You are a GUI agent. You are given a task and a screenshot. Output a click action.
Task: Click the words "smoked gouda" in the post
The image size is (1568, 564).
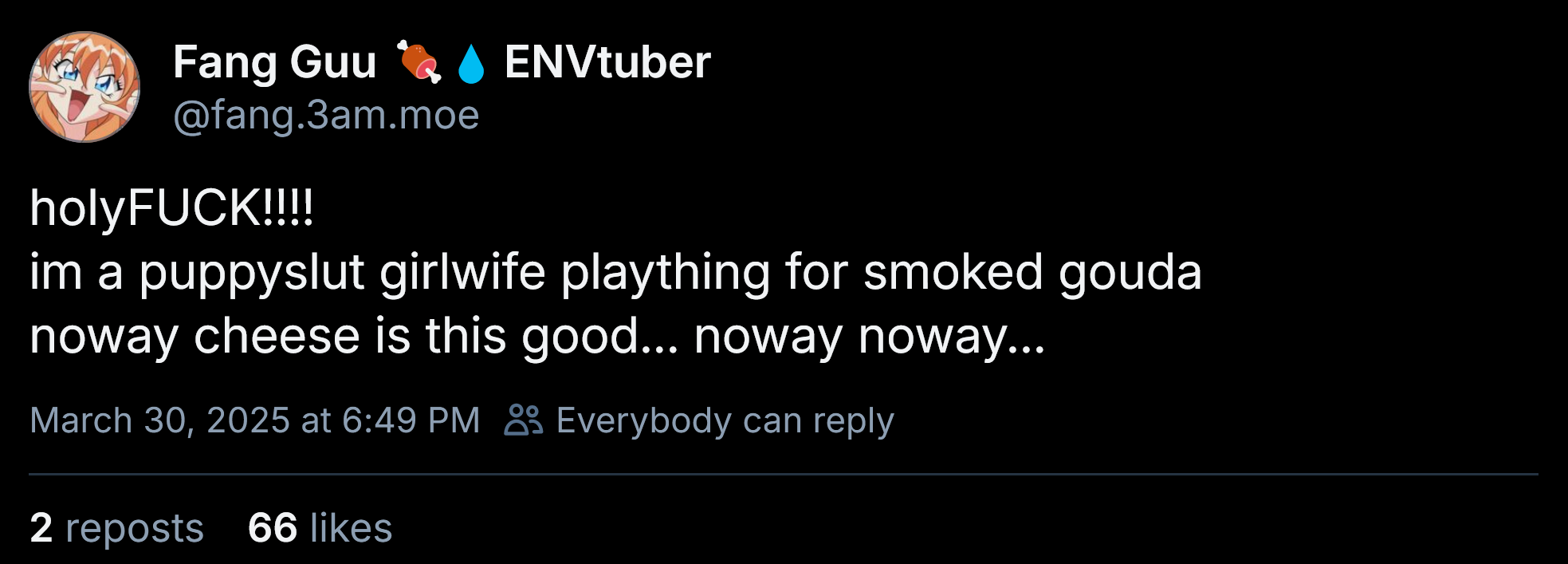[x=1032, y=272]
